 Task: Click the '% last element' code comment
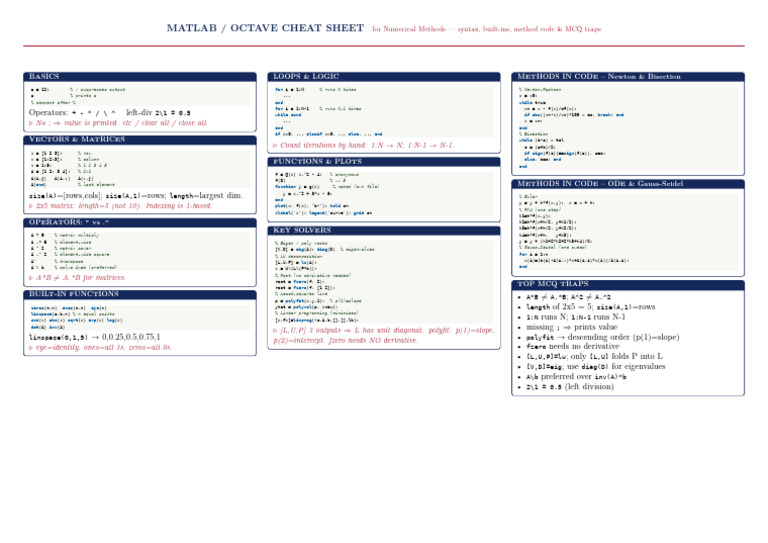[x=96, y=185]
